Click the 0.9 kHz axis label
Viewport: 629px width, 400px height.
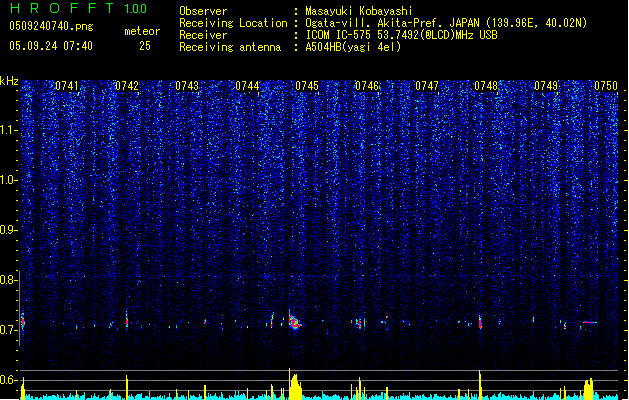point(8,230)
